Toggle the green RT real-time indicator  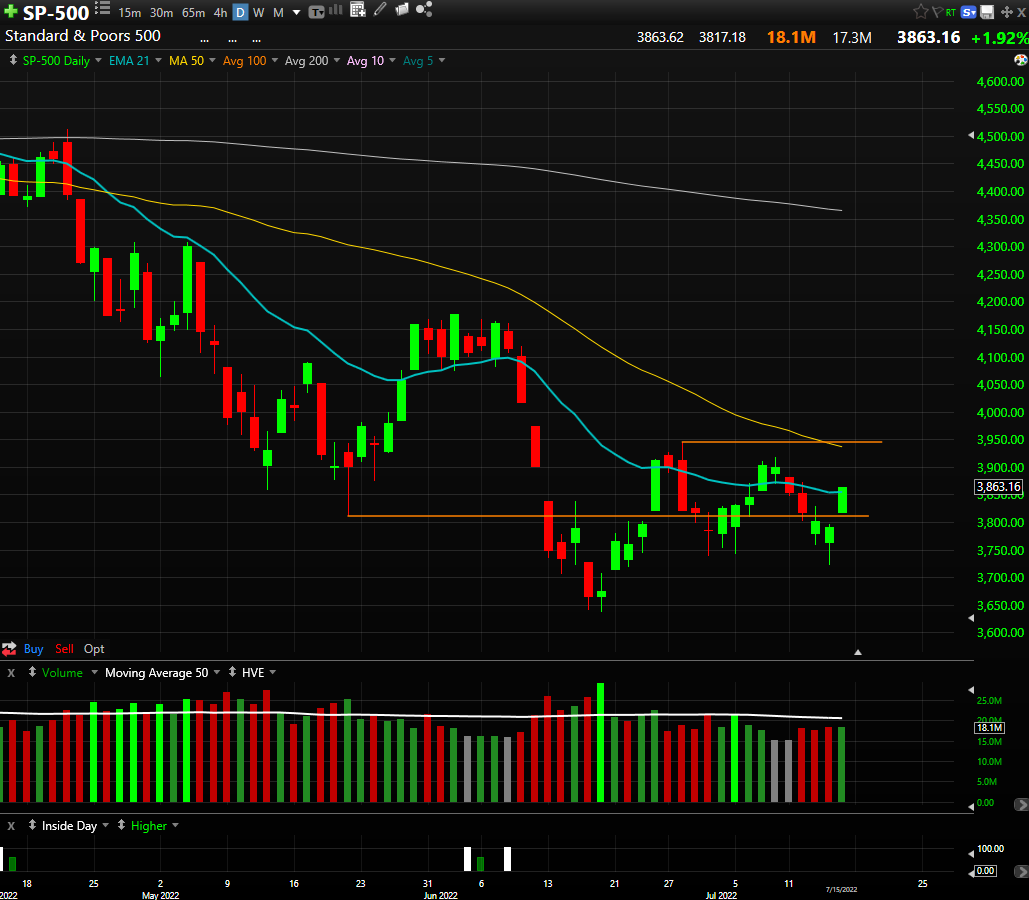[950, 12]
